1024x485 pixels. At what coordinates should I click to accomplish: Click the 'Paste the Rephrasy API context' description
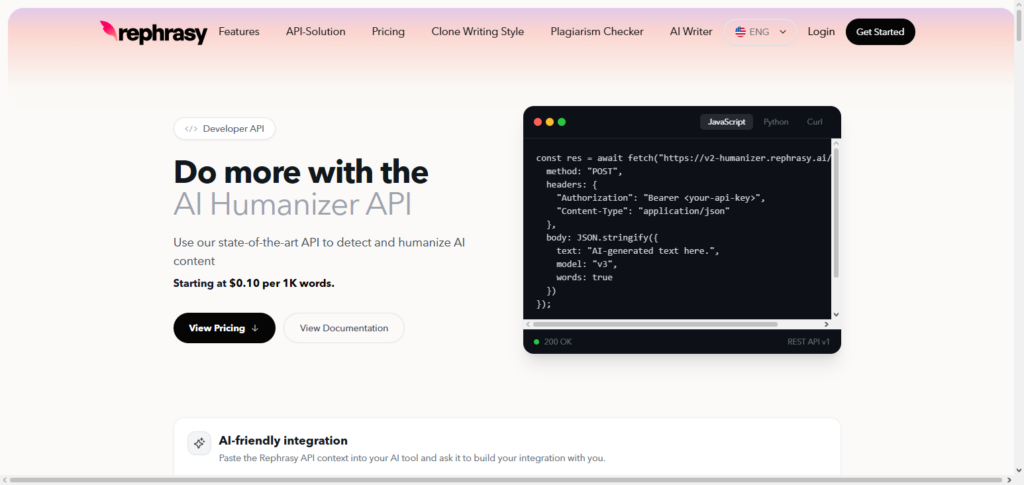[412, 458]
